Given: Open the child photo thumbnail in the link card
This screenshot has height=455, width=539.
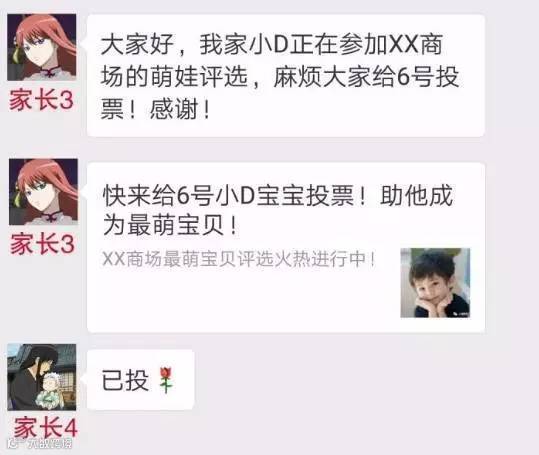Looking at the screenshot, I should pos(435,282).
